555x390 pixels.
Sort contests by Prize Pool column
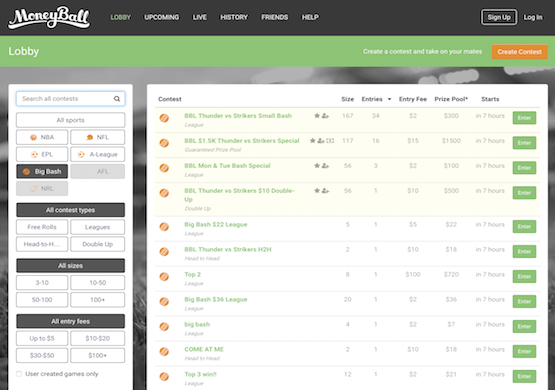(x=451, y=99)
